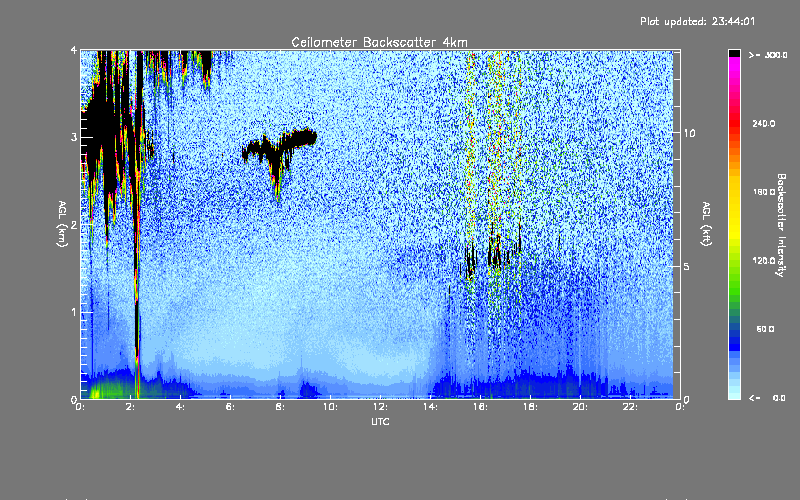
Task: Click the "20:" UTC tick label
Action: [580, 407]
